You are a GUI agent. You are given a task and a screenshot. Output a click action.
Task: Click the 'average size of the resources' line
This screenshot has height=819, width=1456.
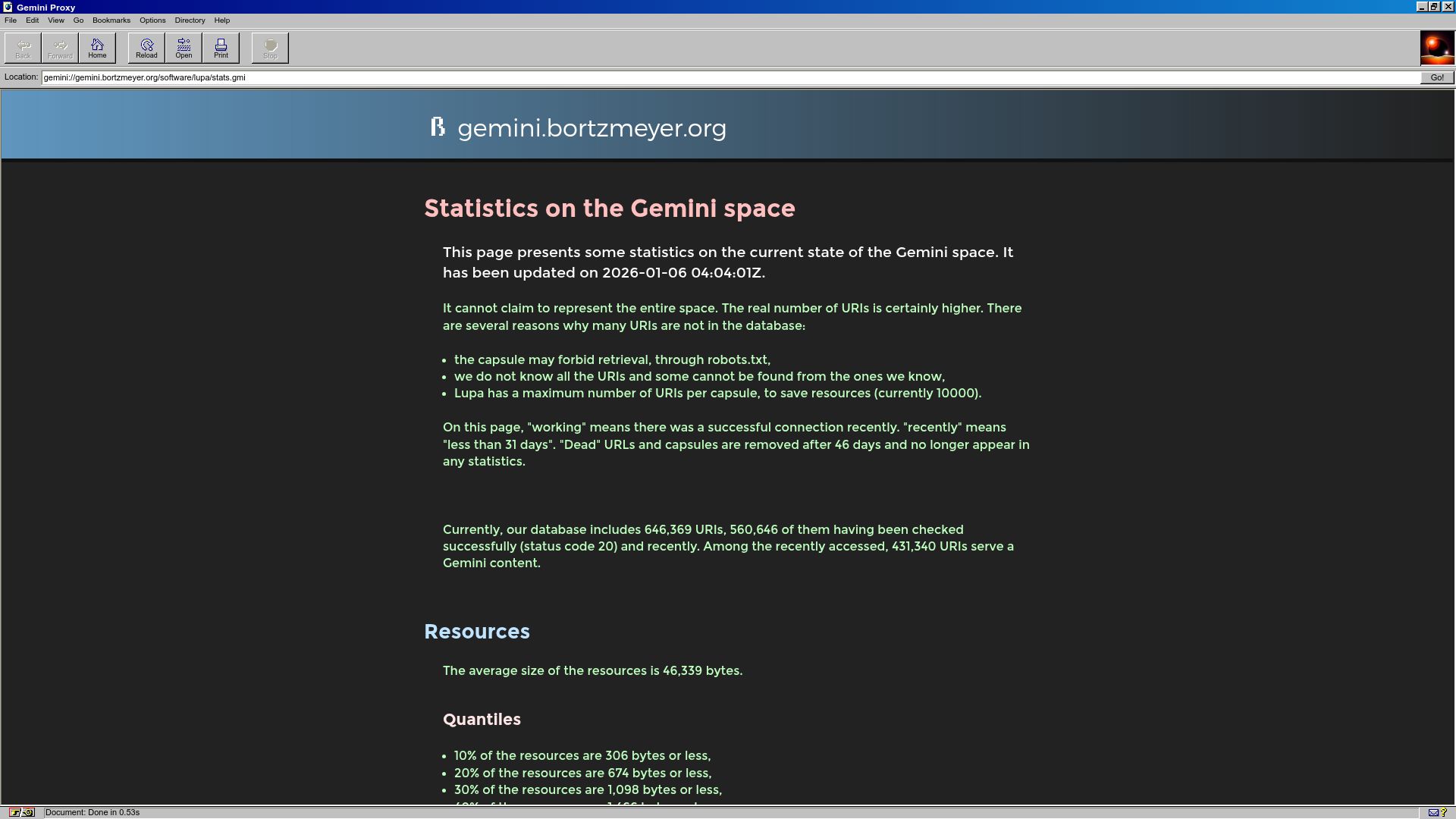[x=592, y=671]
